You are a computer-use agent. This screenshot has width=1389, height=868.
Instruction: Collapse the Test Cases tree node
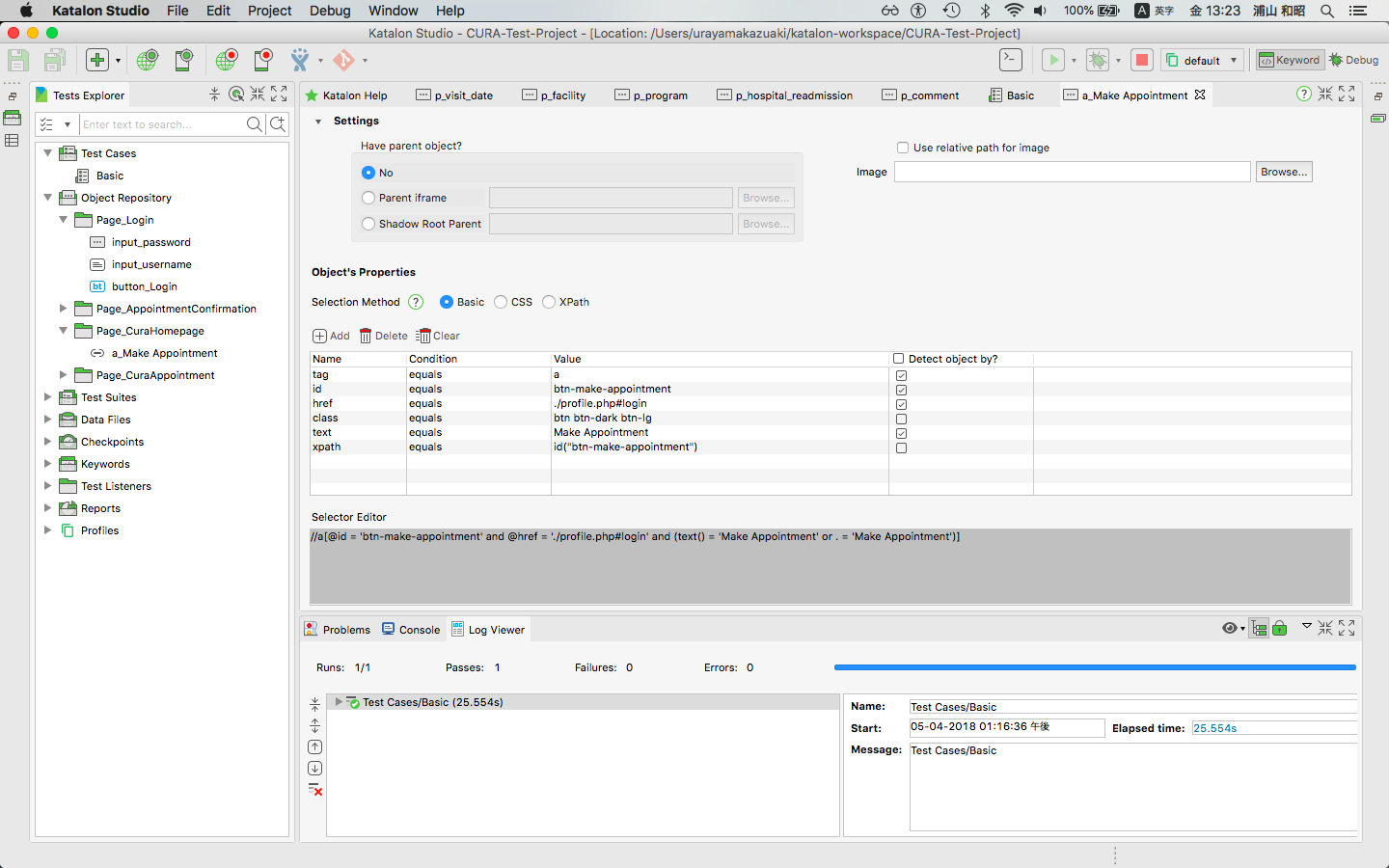pos(48,153)
